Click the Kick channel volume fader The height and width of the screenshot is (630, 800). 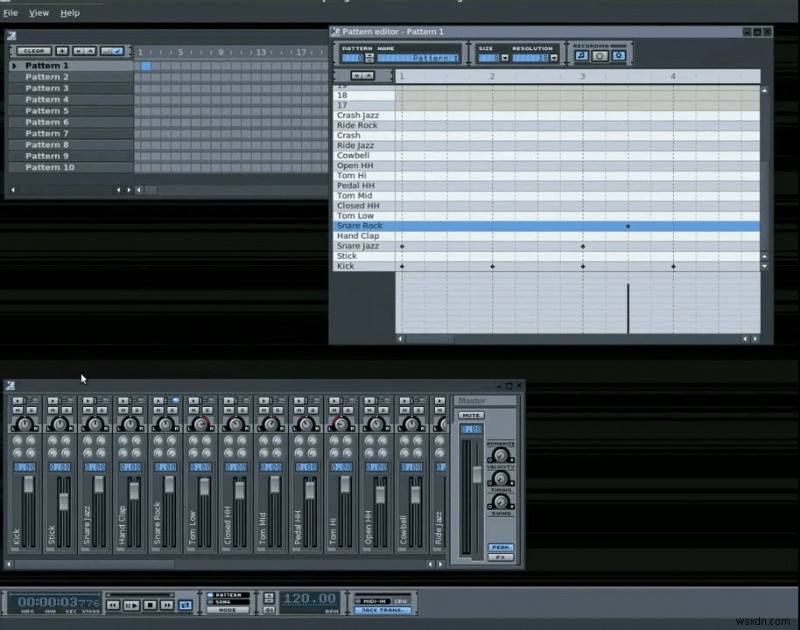29,484
